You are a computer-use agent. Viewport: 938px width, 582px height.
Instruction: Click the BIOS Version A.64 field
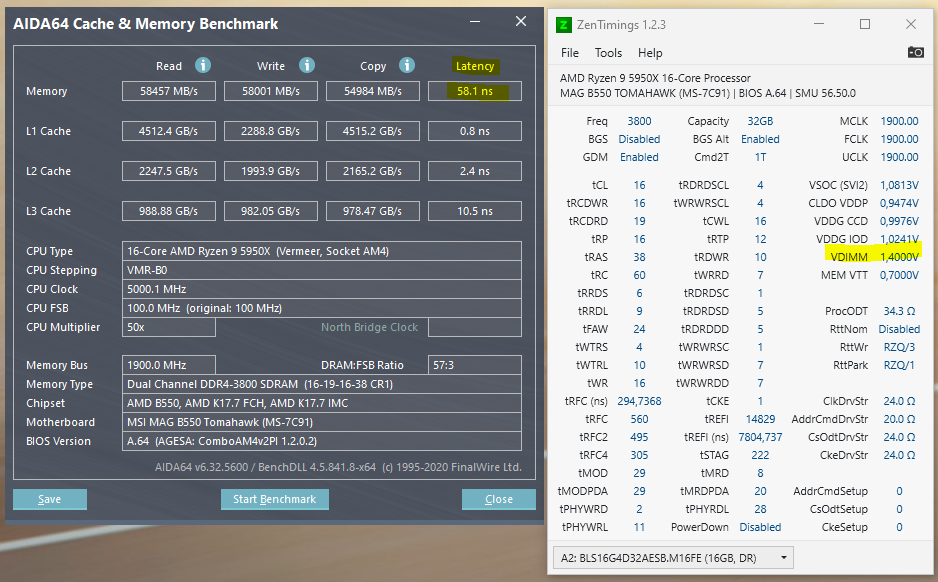(322, 441)
